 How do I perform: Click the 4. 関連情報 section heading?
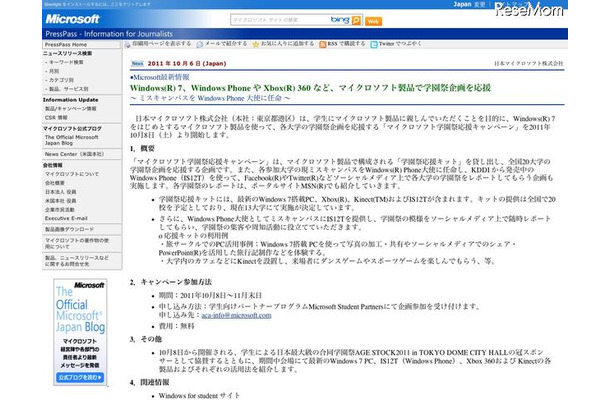click(149, 382)
